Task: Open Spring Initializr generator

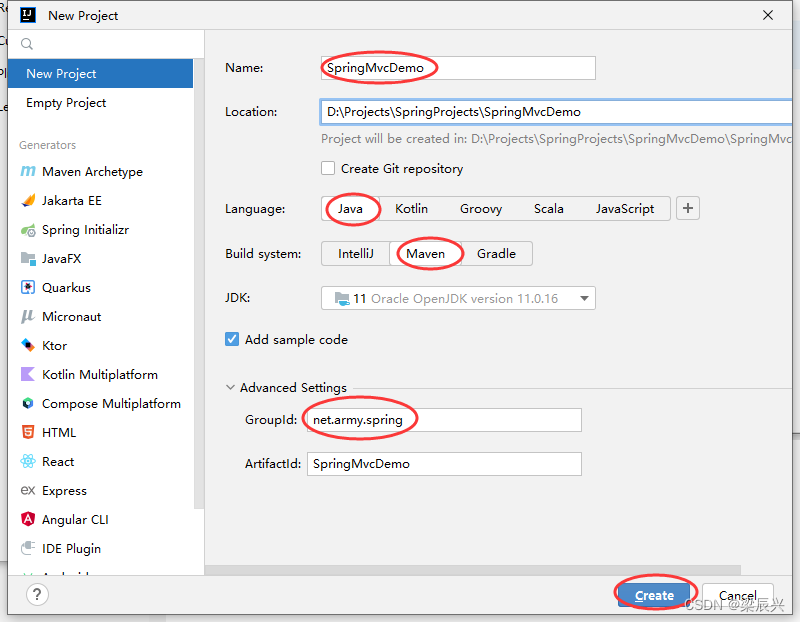Action: click(x=101, y=230)
